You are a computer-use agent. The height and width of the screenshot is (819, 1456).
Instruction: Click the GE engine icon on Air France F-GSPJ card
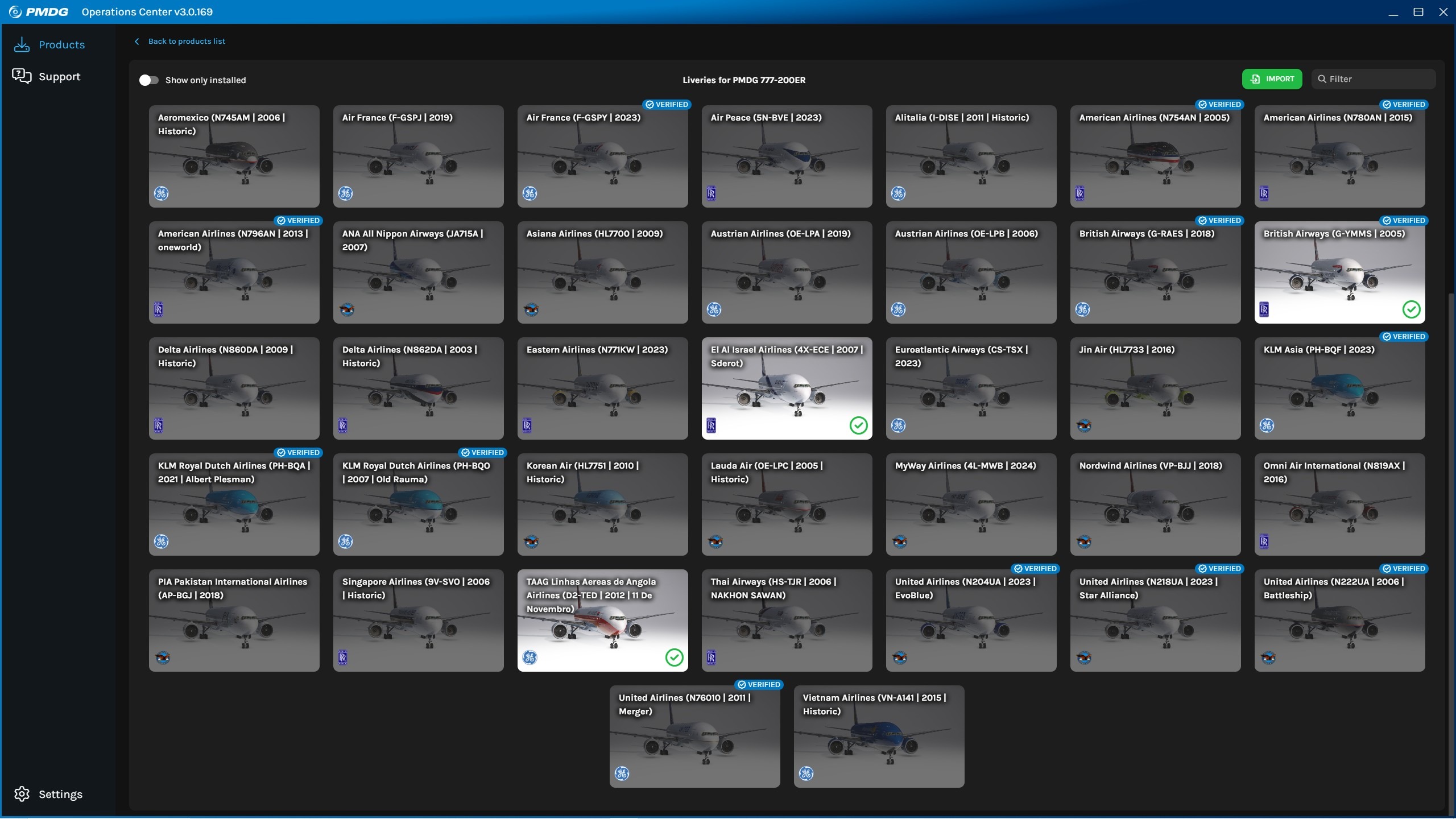[x=346, y=193]
